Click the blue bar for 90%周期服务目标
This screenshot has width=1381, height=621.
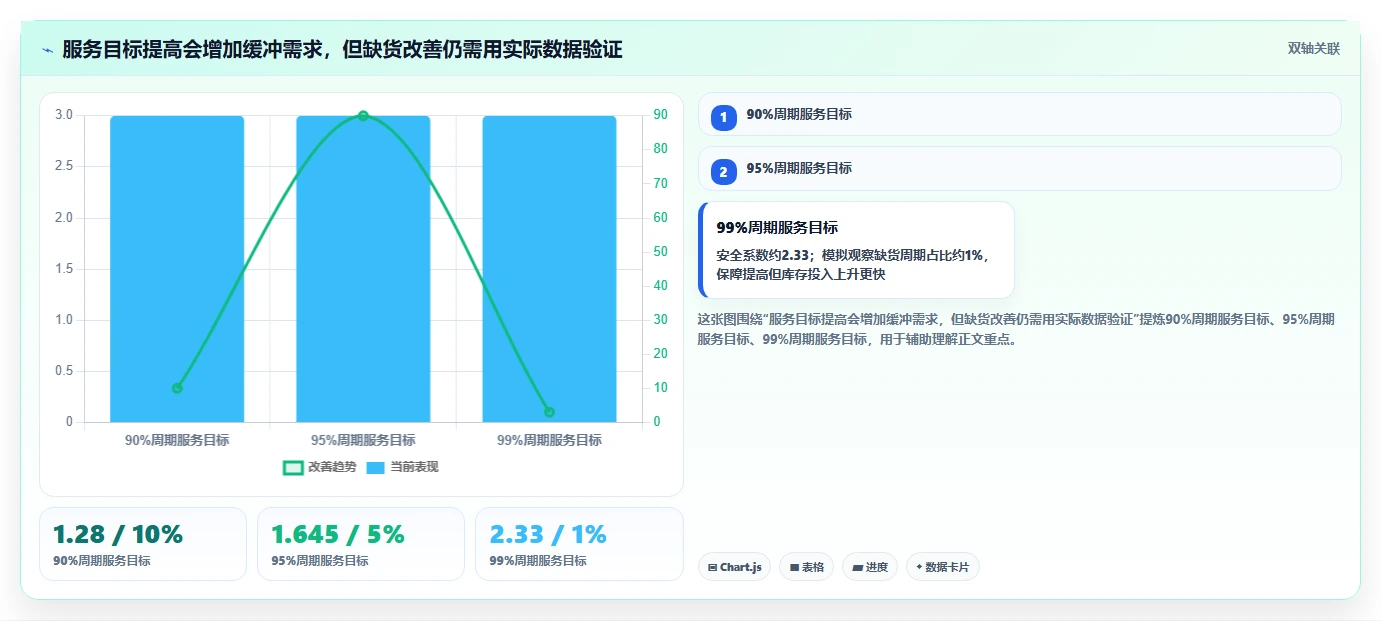click(x=177, y=269)
